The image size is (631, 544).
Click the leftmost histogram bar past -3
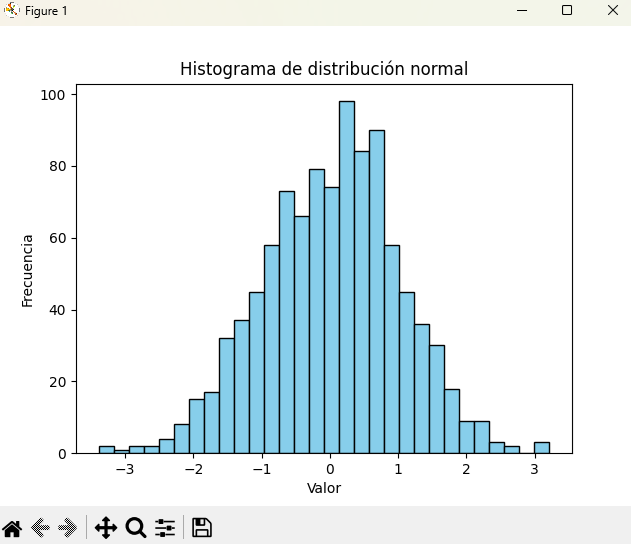click(106, 450)
